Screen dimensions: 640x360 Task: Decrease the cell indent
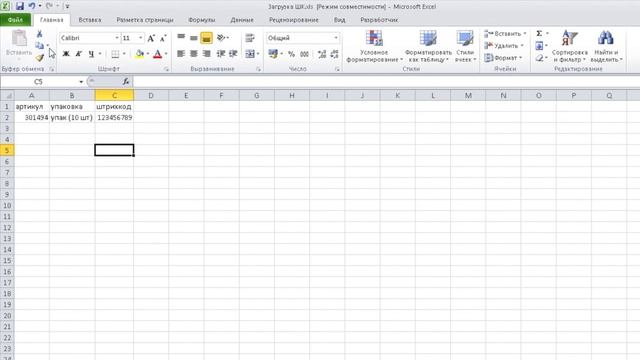[221, 54]
